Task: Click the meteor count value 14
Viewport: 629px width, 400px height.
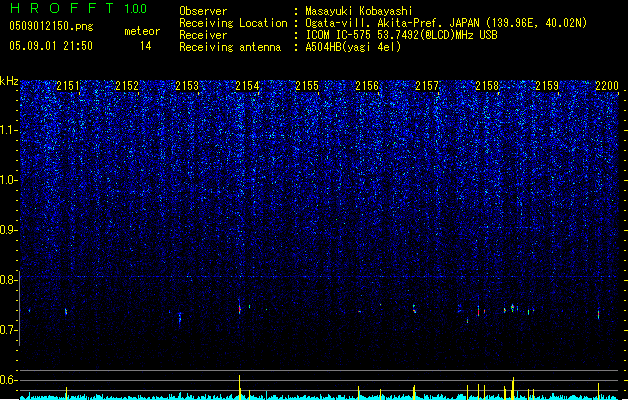Action: click(x=146, y=46)
